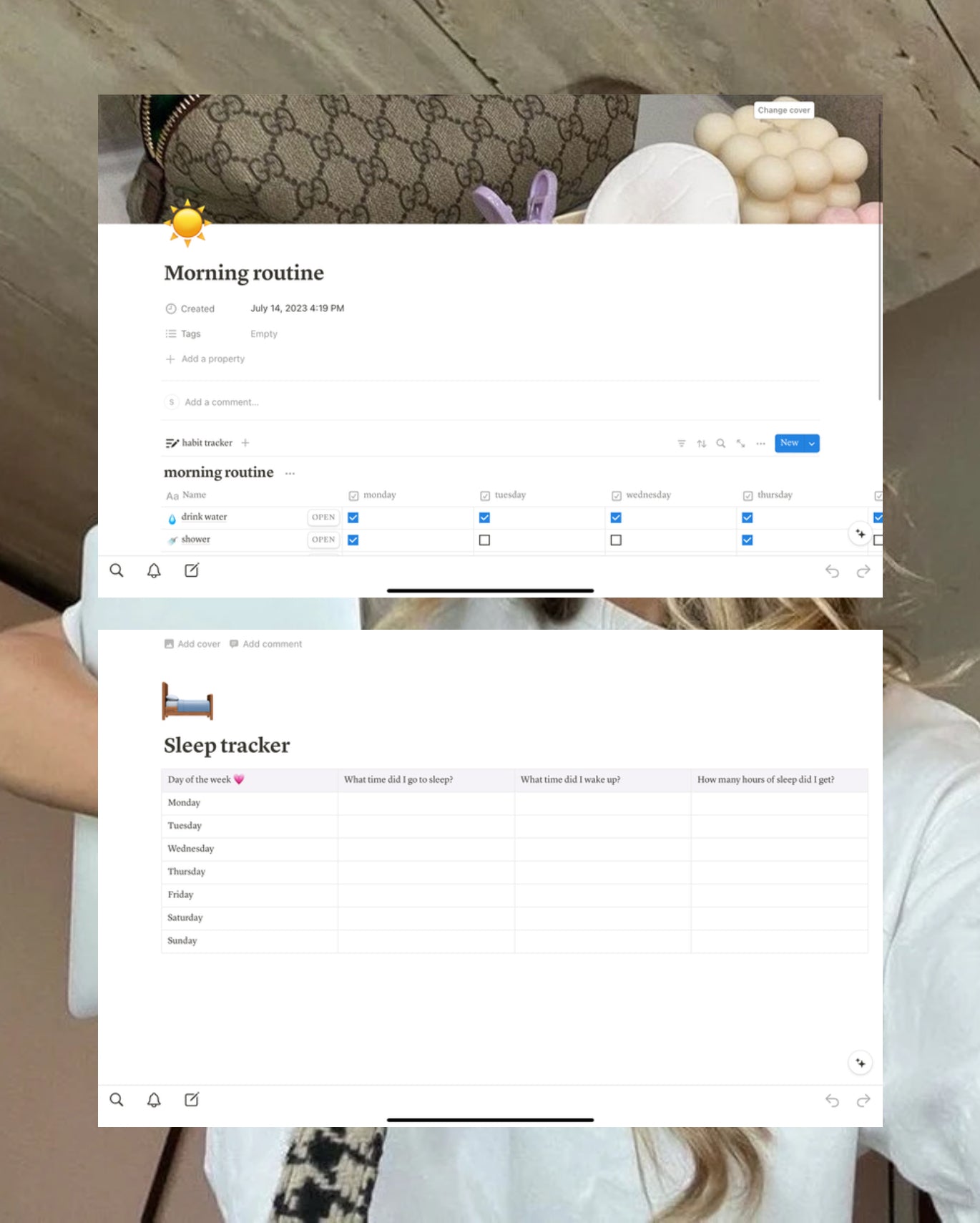This screenshot has height=1223, width=980.
Task: Uncheck shower checkbox under thursday
Action: tap(748, 540)
